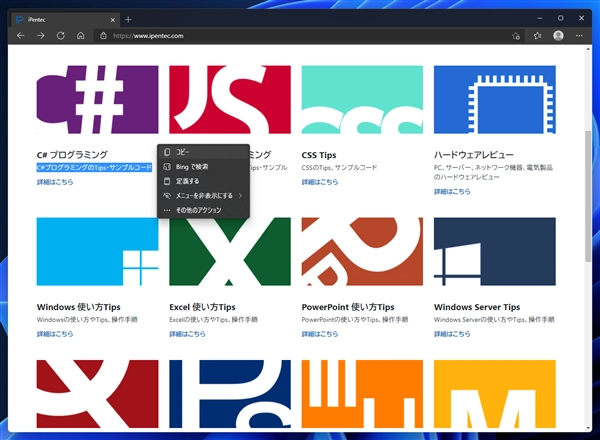Screen dimensions: 600x440
Task: Click the highlighted C#プログラミングのTips text
Action: pyautogui.click(x=94, y=168)
